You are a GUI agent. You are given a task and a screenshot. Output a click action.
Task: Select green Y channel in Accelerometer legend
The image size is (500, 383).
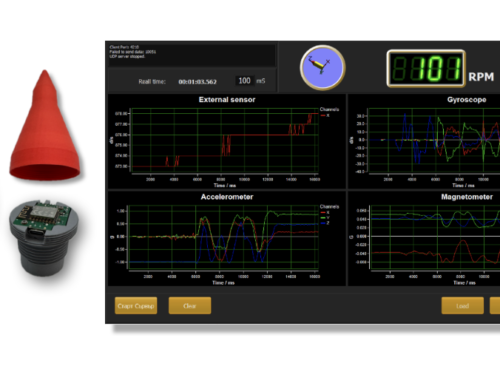325,218
